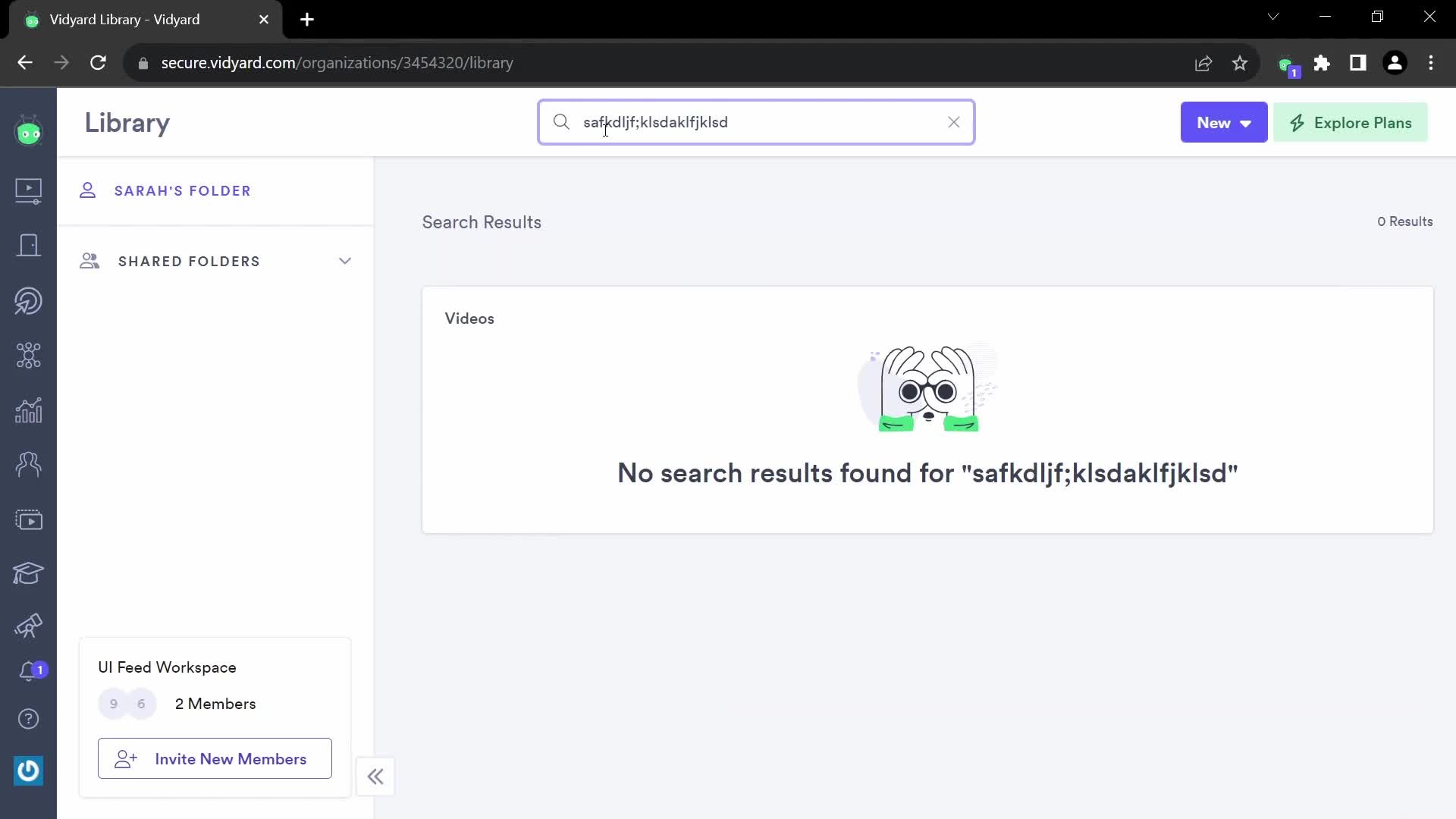Click the Invite New Members button
The image size is (1456, 819).
click(x=215, y=759)
